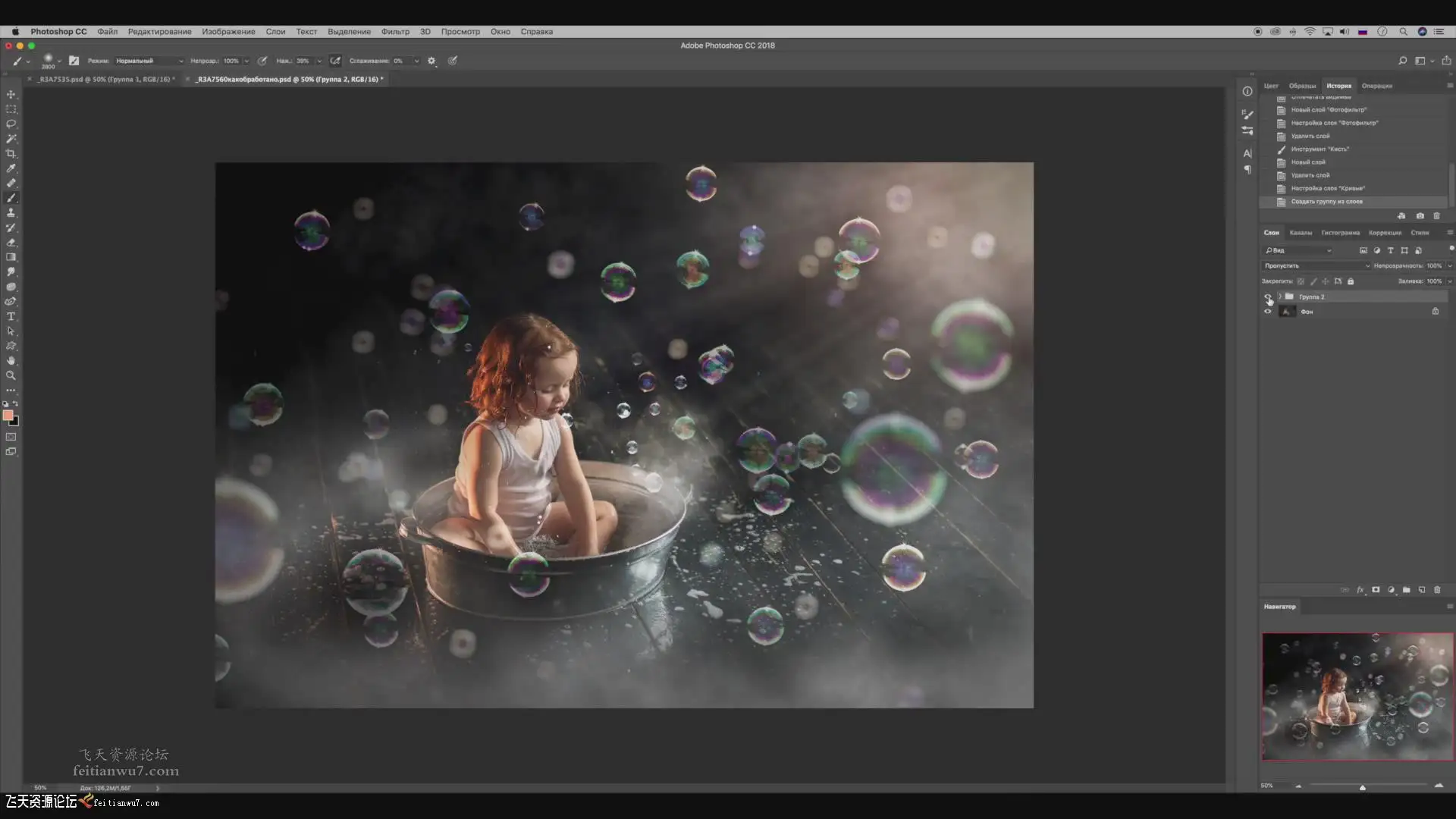Expand the Группа 2 group

click(1280, 297)
